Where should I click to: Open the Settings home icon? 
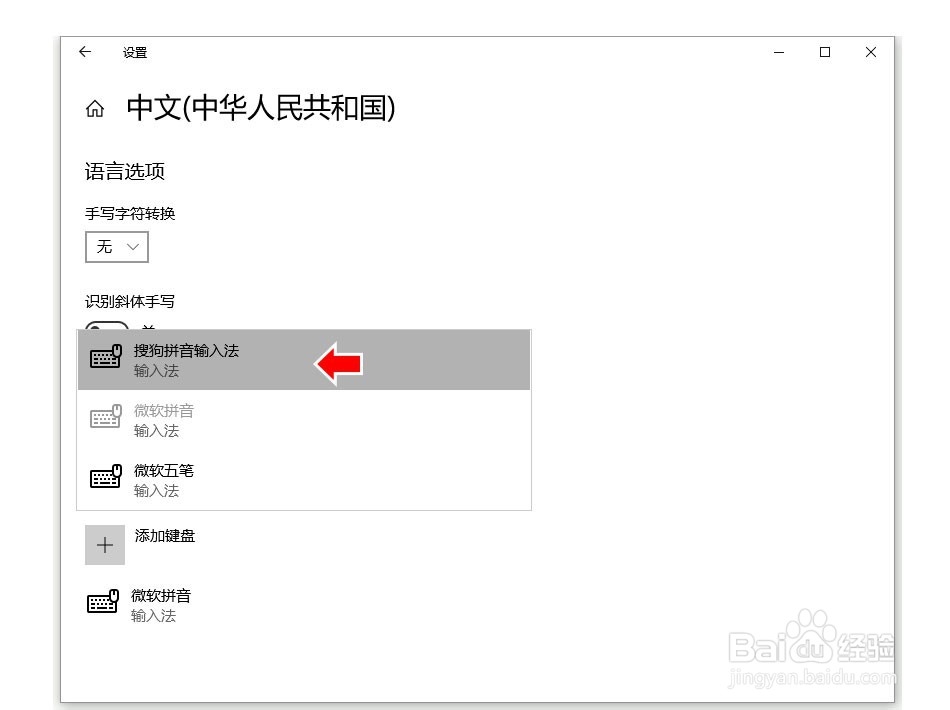pos(95,109)
